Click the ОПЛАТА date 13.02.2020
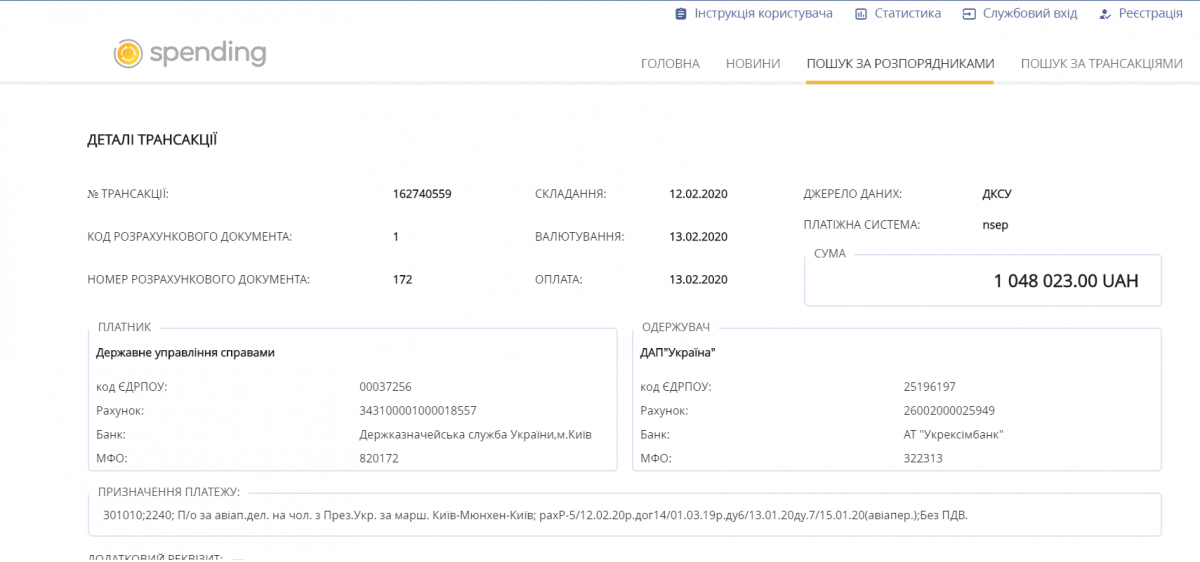The image size is (1200, 562). (x=698, y=280)
